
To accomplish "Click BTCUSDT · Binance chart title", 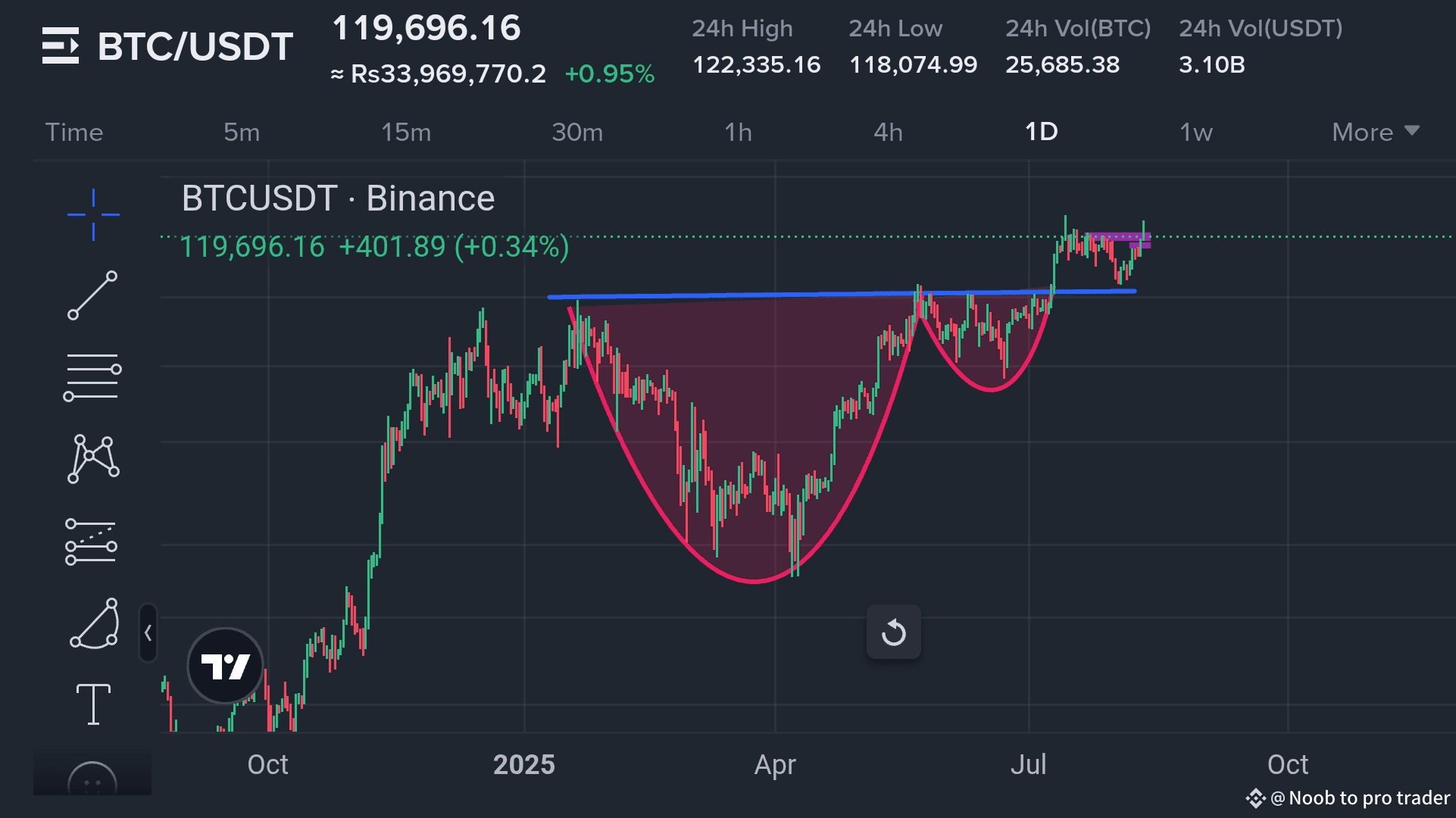I will (x=338, y=198).
